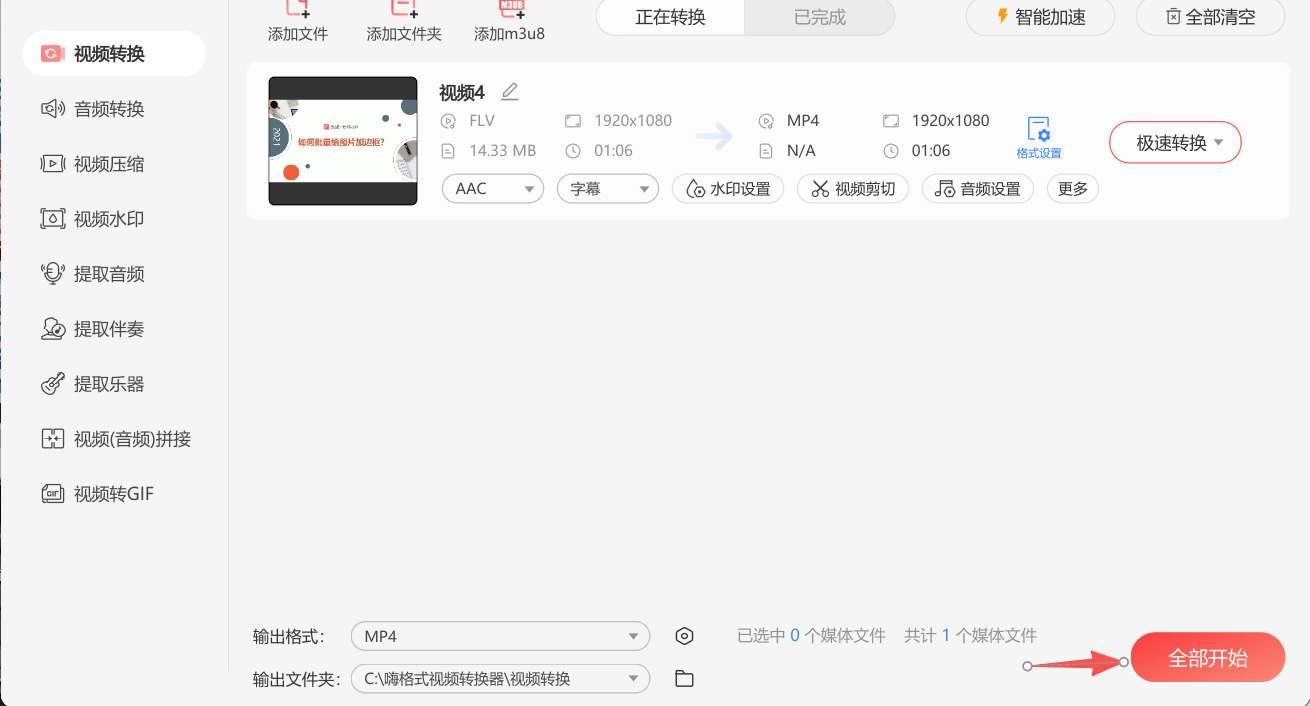
Task: Open the AAC audio codec dropdown
Action: (x=492, y=188)
